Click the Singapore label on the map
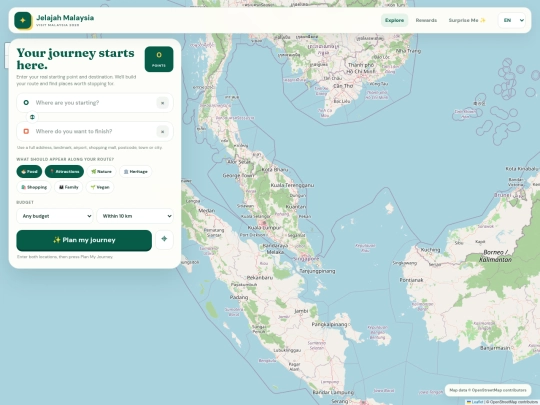The height and width of the screenshot is (405, 540). click(307, 258)
